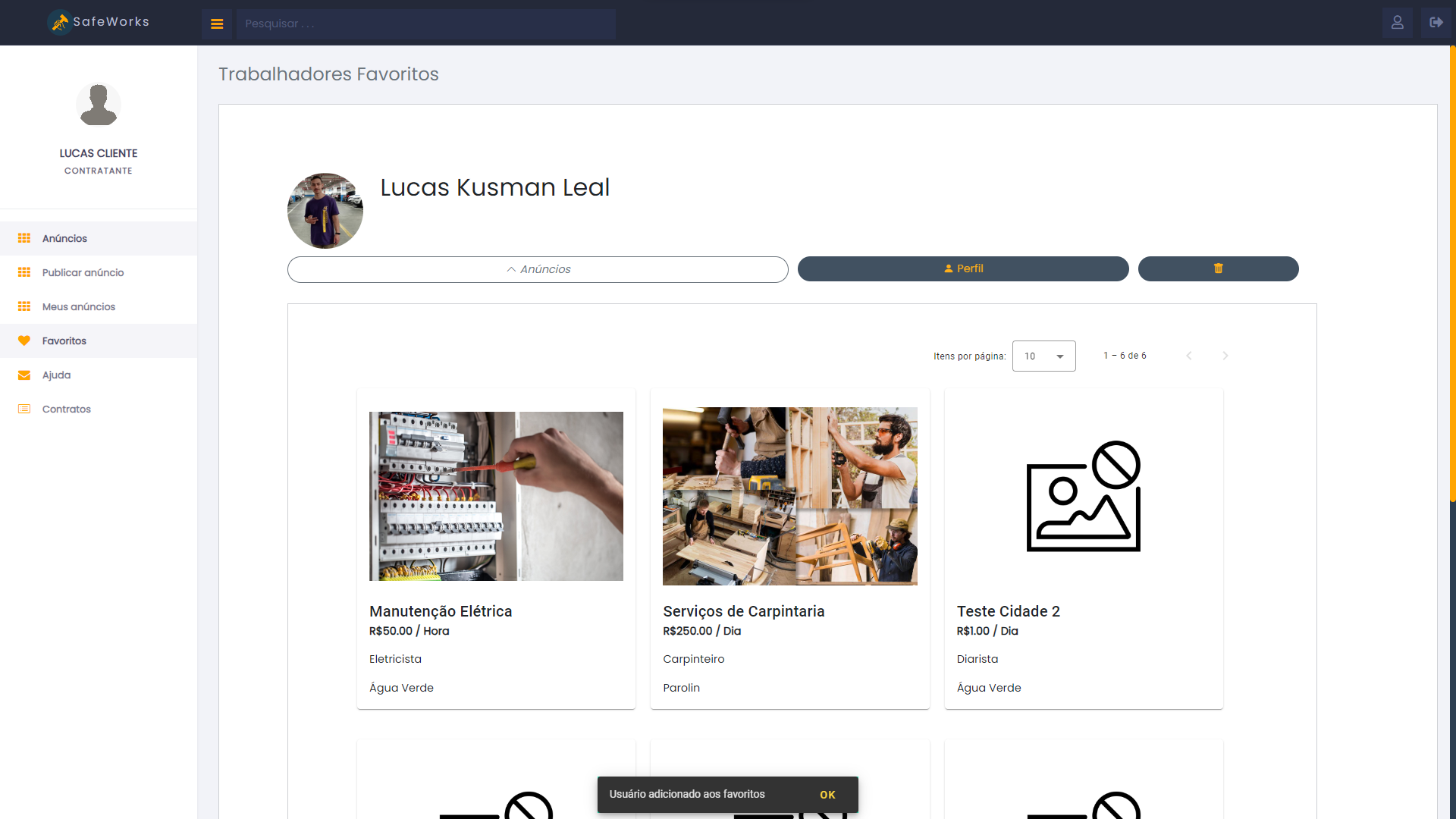Click the orange heart Favoritos icon

coord(24,340)
